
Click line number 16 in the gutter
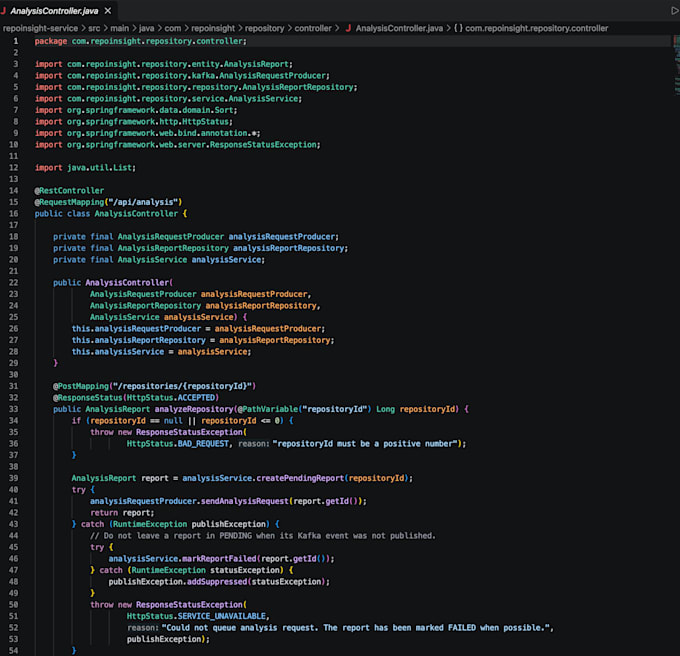tap(13, 214)
